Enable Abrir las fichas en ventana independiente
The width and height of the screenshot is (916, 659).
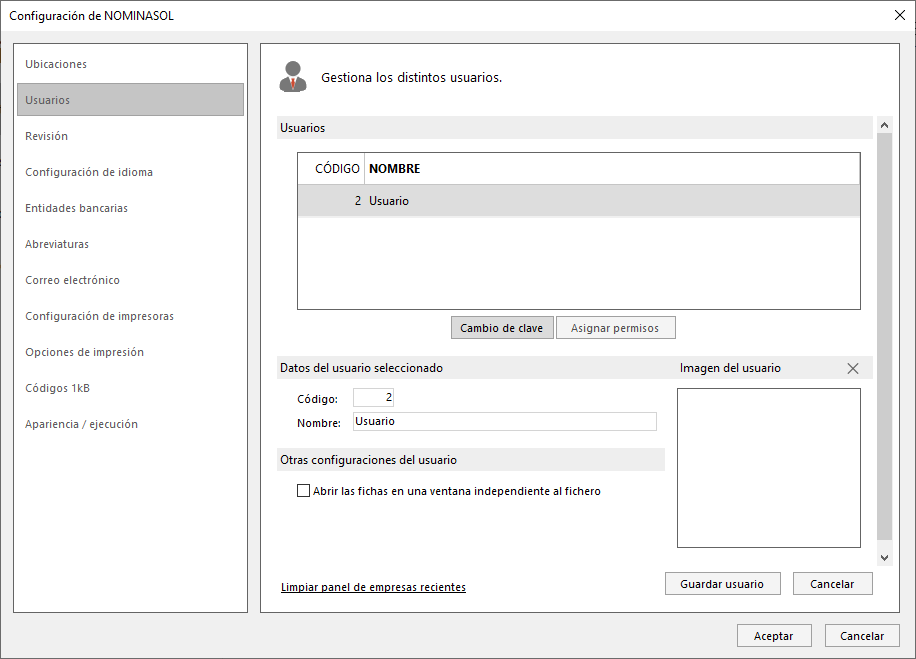303,491
